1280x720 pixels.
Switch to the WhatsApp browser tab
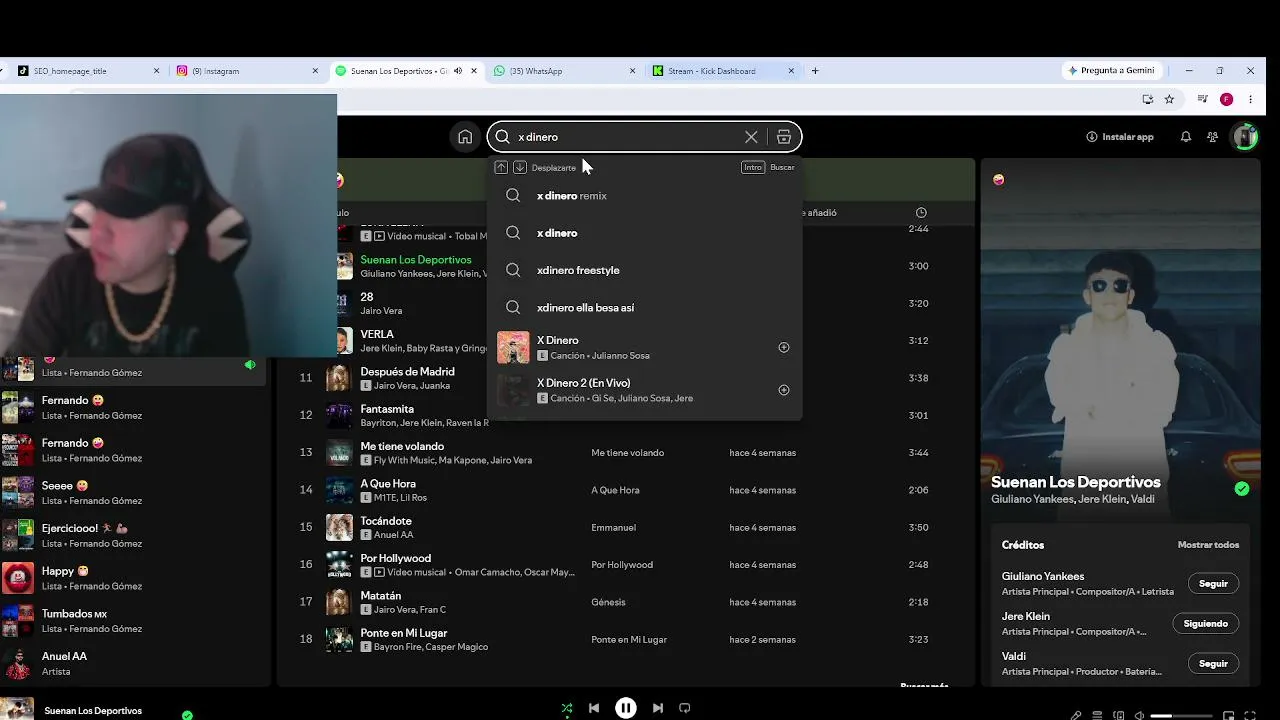coord(565,71)
